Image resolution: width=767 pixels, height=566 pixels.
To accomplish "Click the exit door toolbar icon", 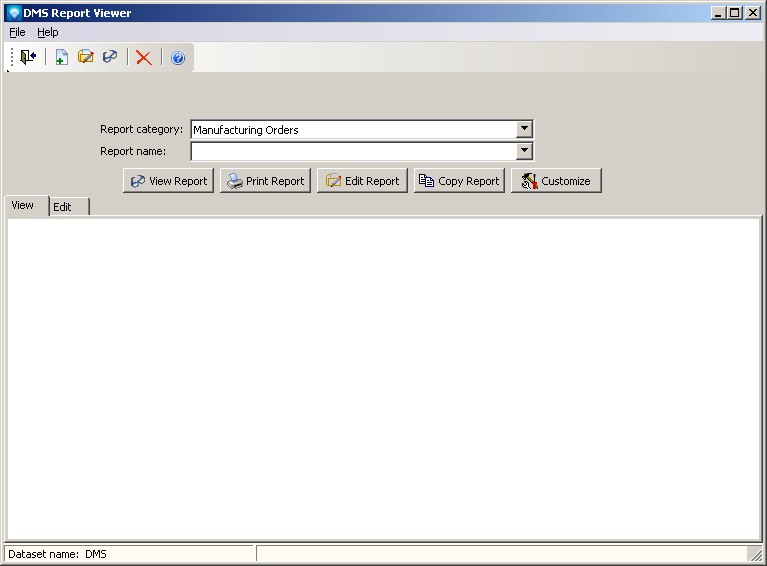I will (28, 58).
